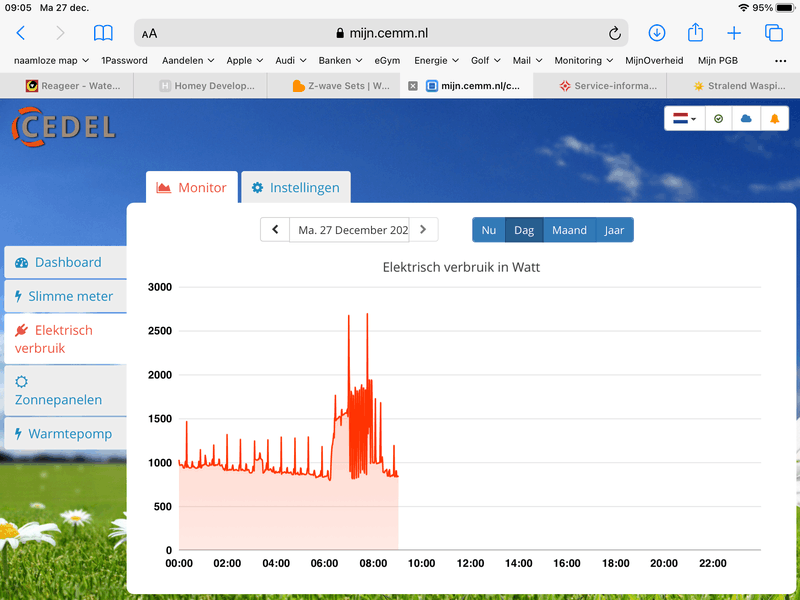The height and width of the screenshot is (600, 800).
Task: Go back with Safari back arrow
Action: (x=21, y=33)
